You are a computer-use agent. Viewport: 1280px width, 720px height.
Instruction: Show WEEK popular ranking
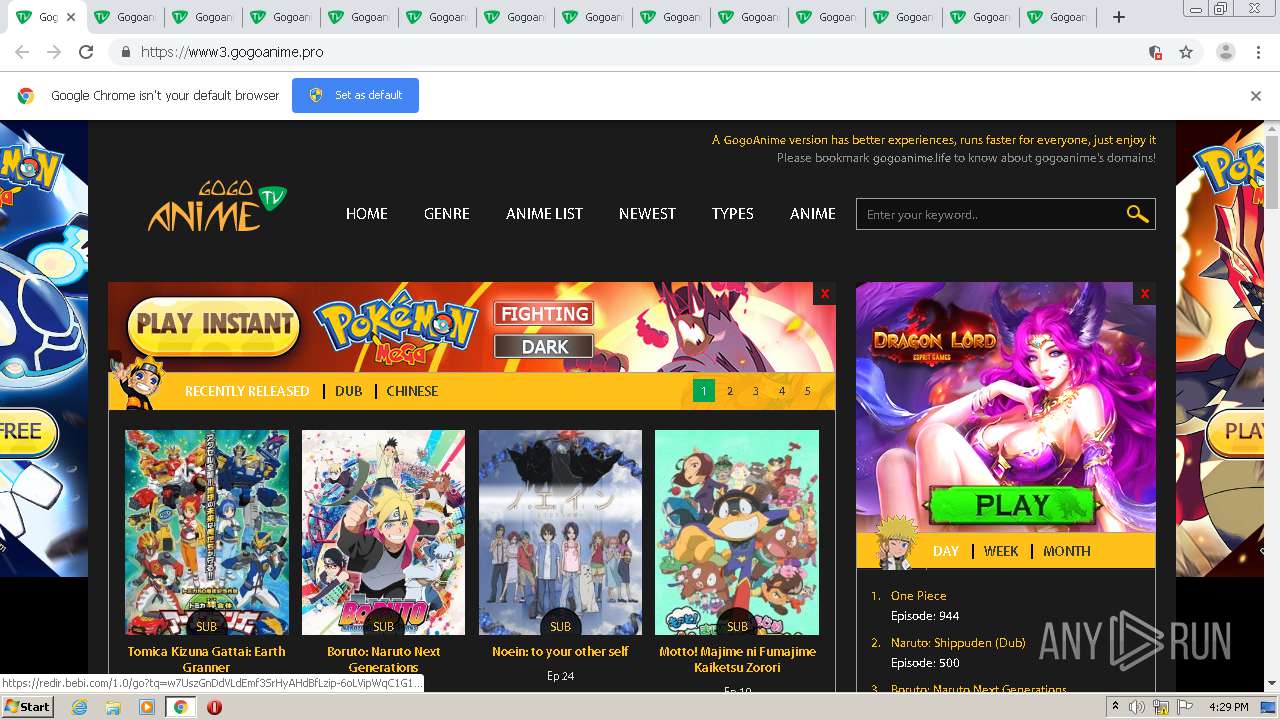1001,551
